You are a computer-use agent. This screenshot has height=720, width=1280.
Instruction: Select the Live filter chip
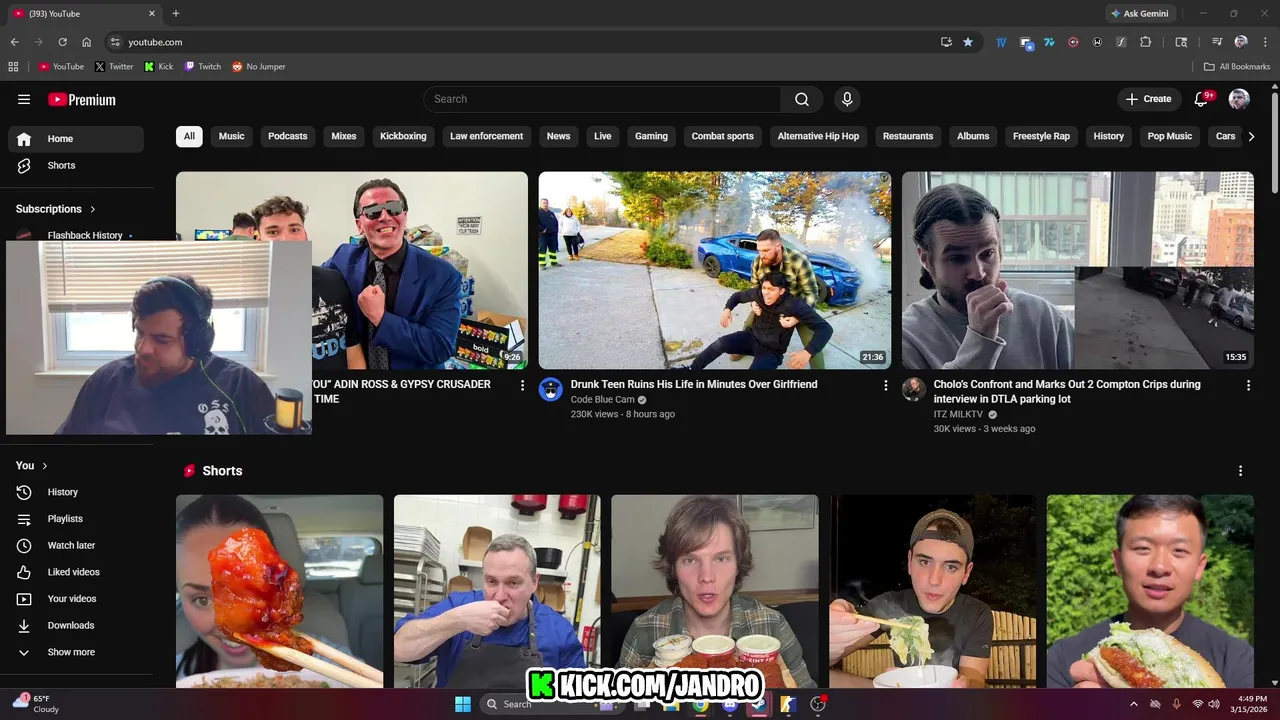(x=603, y=136)
